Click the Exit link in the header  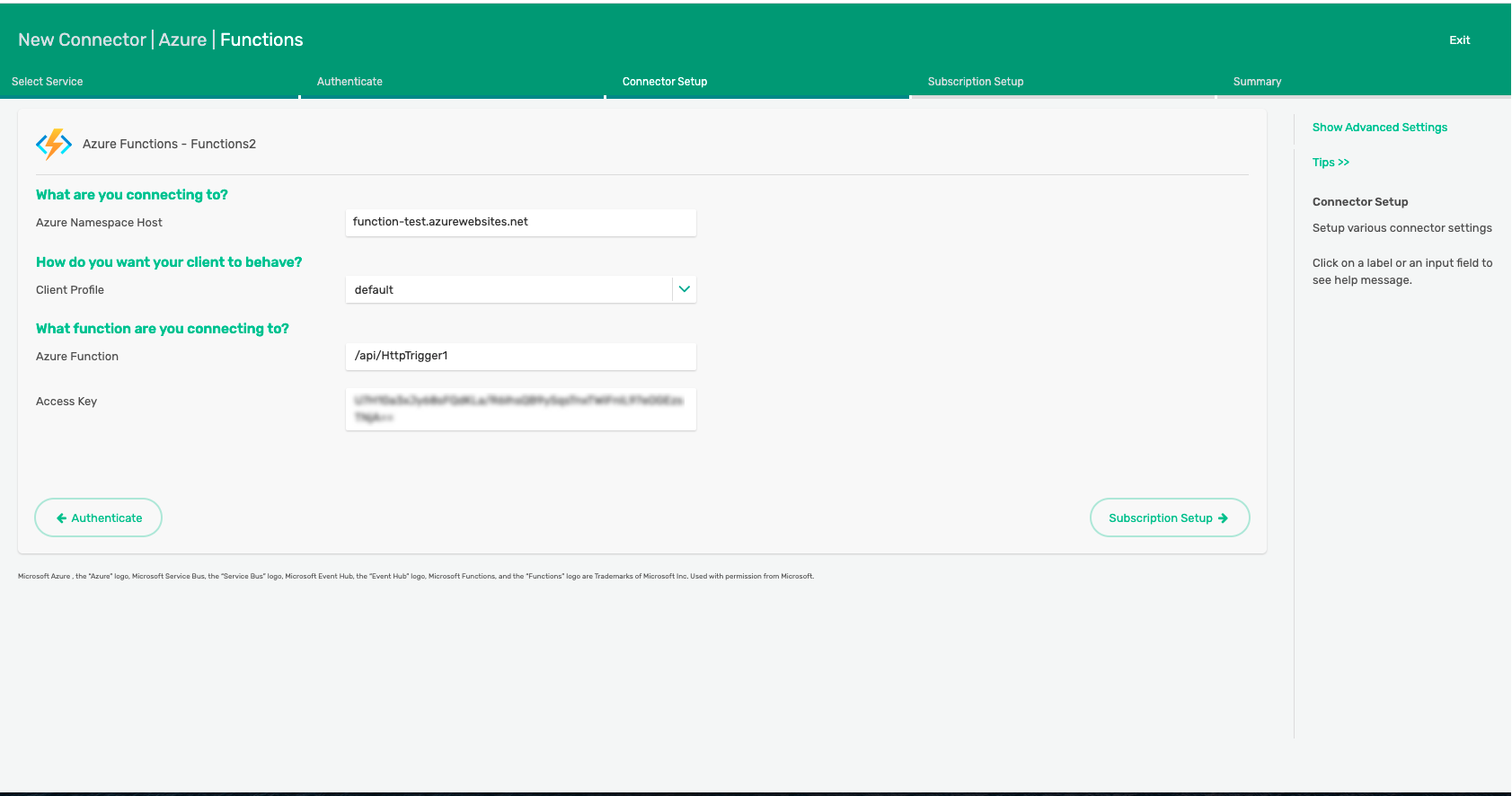1459,40
